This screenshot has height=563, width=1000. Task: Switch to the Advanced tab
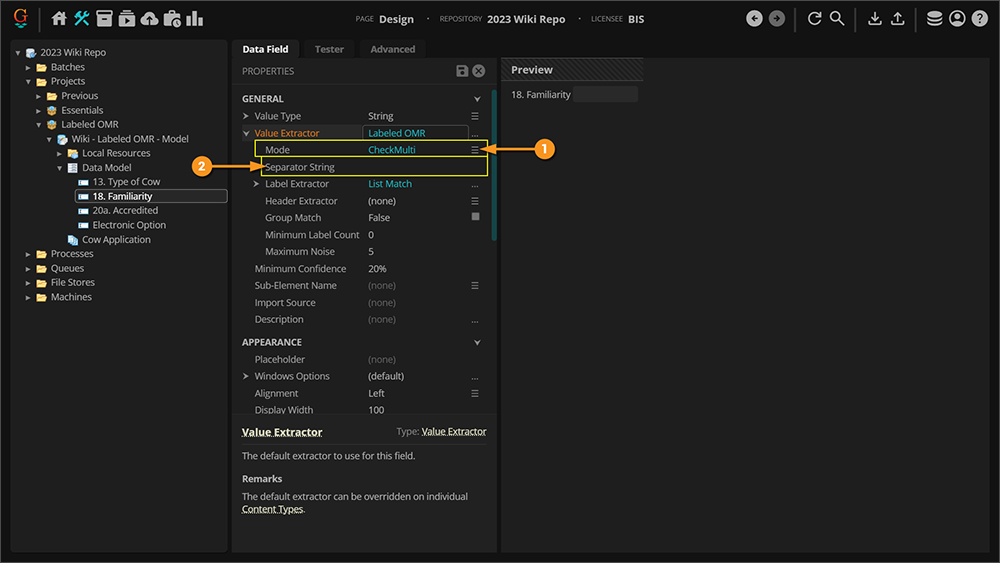pyautogui.click(x=392, y=49)
